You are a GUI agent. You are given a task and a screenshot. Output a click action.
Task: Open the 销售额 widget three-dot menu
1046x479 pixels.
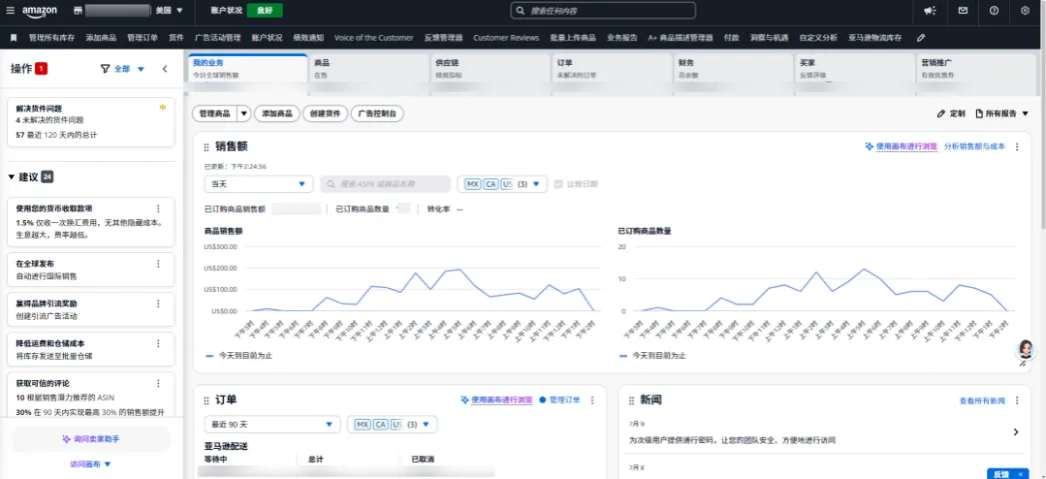[x=1017, y=147]
